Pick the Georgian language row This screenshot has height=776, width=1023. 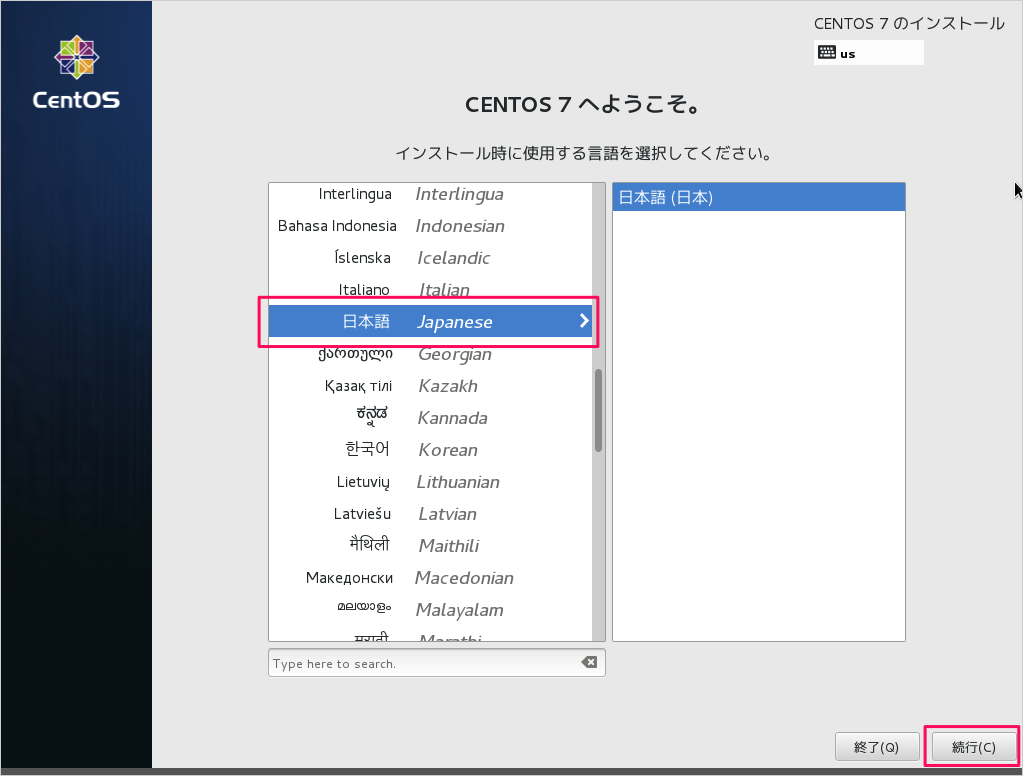pyautogui.click(x=431, y=354)
